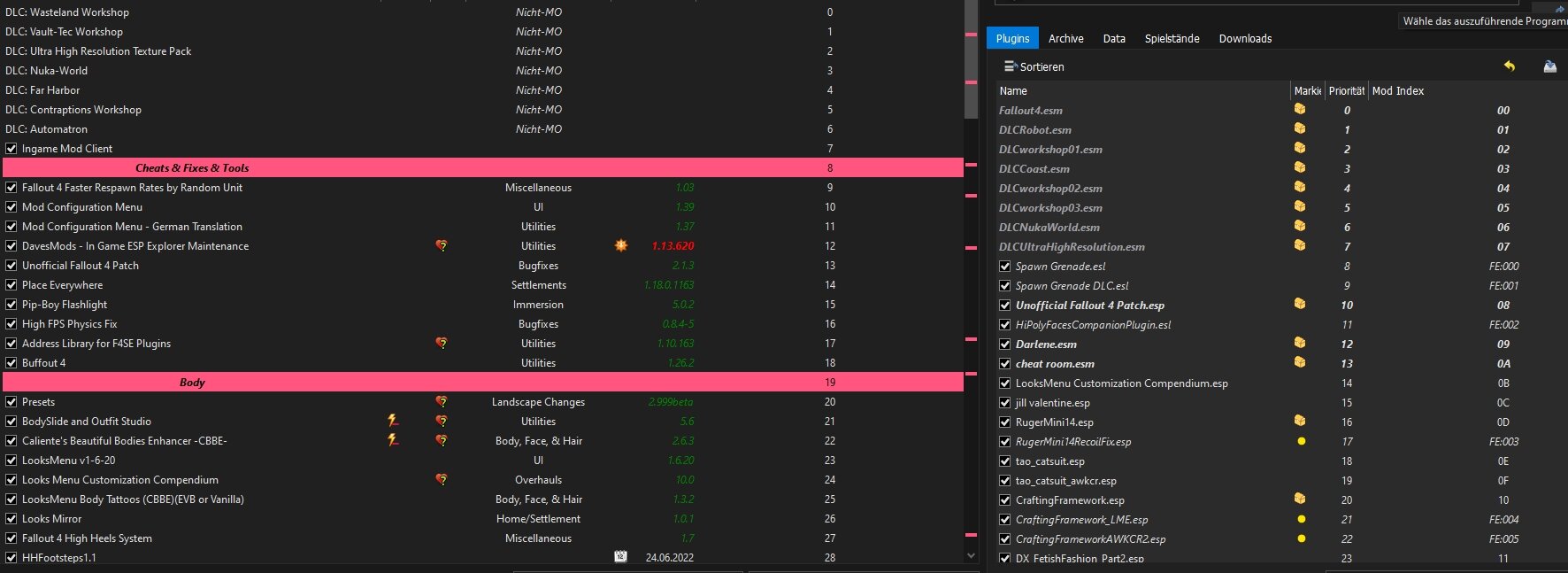
Task: Select the LooksMenu v1-6-20 mod row
Action: (x=483, y=461)
